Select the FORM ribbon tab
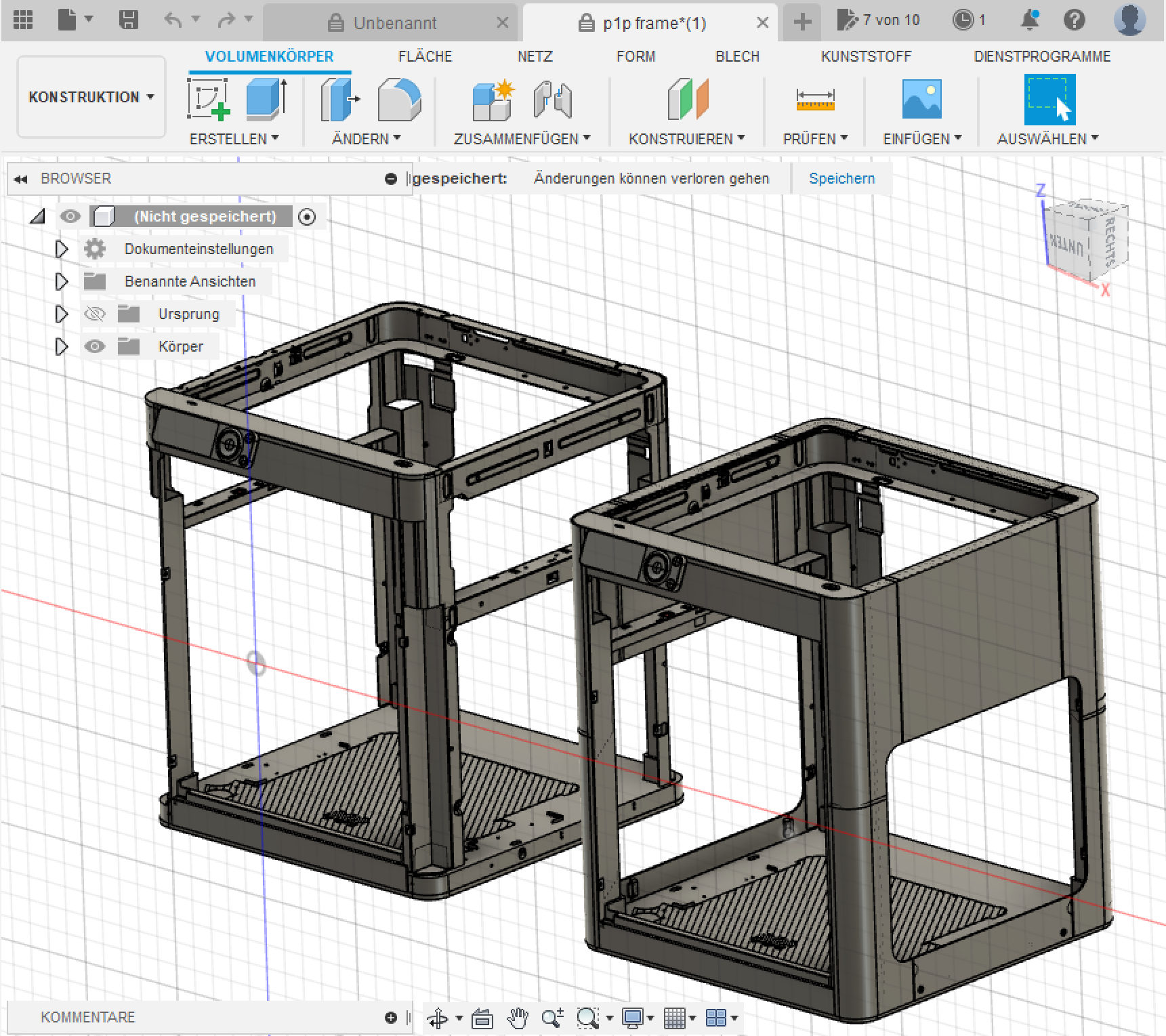Image resolution: width=1166 pixels, height=1036 pixels. pyautogui.click(x=636, y=57)
